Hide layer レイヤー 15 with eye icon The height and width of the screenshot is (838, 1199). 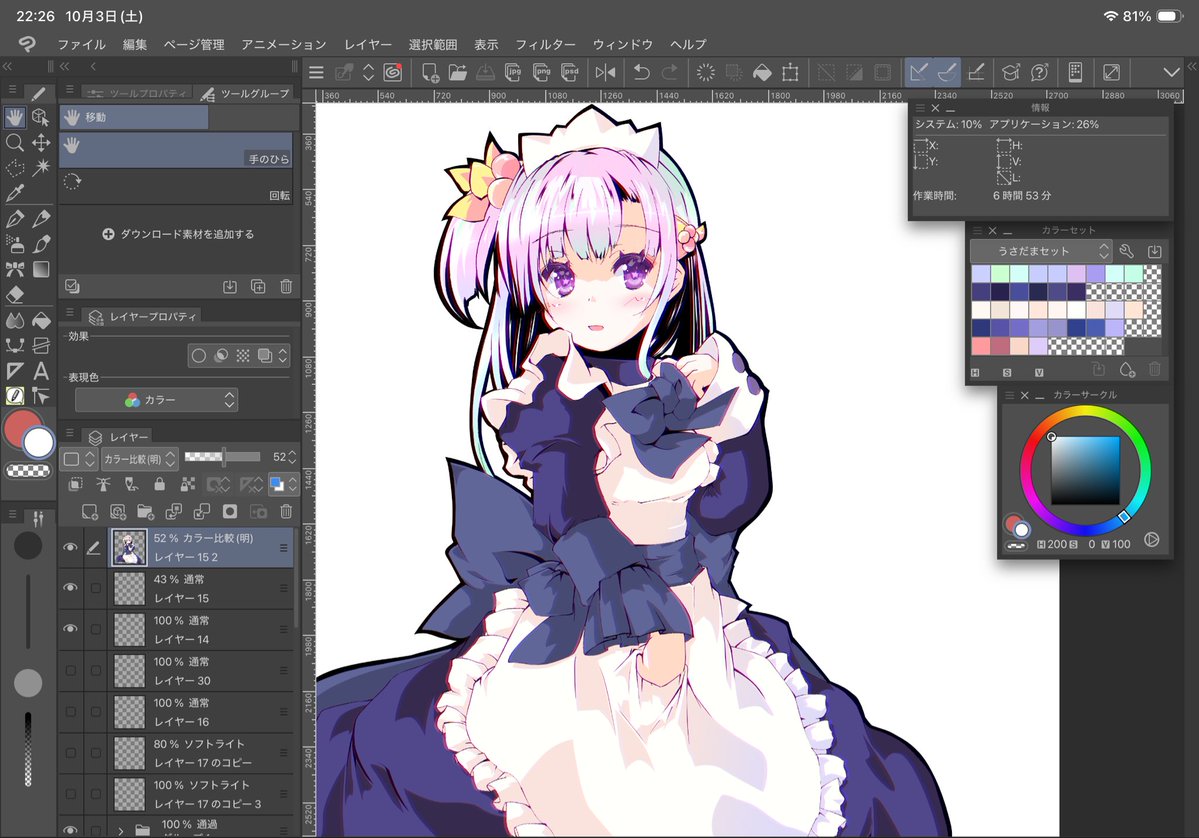70,588
